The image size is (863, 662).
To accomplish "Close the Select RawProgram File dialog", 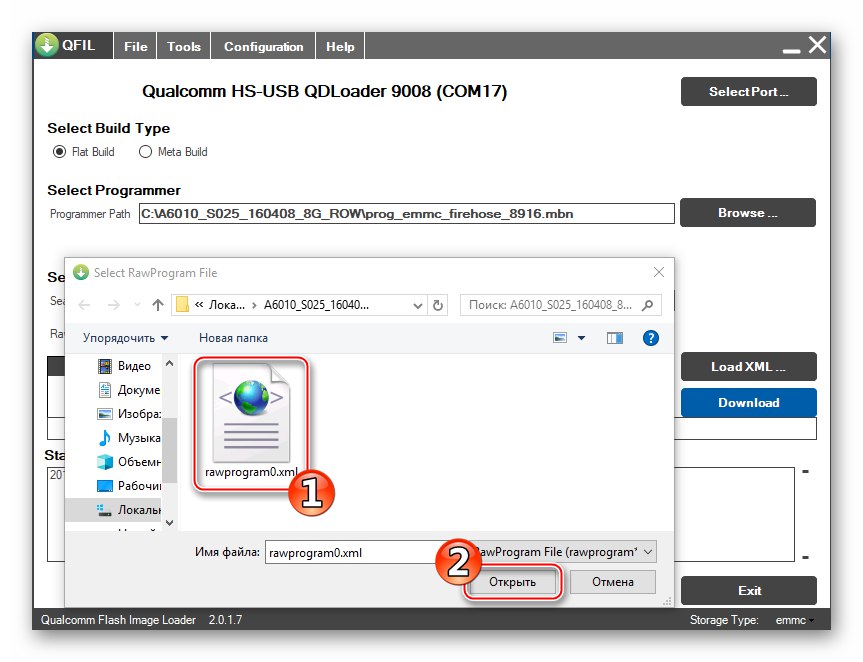I will pos(659,272).
